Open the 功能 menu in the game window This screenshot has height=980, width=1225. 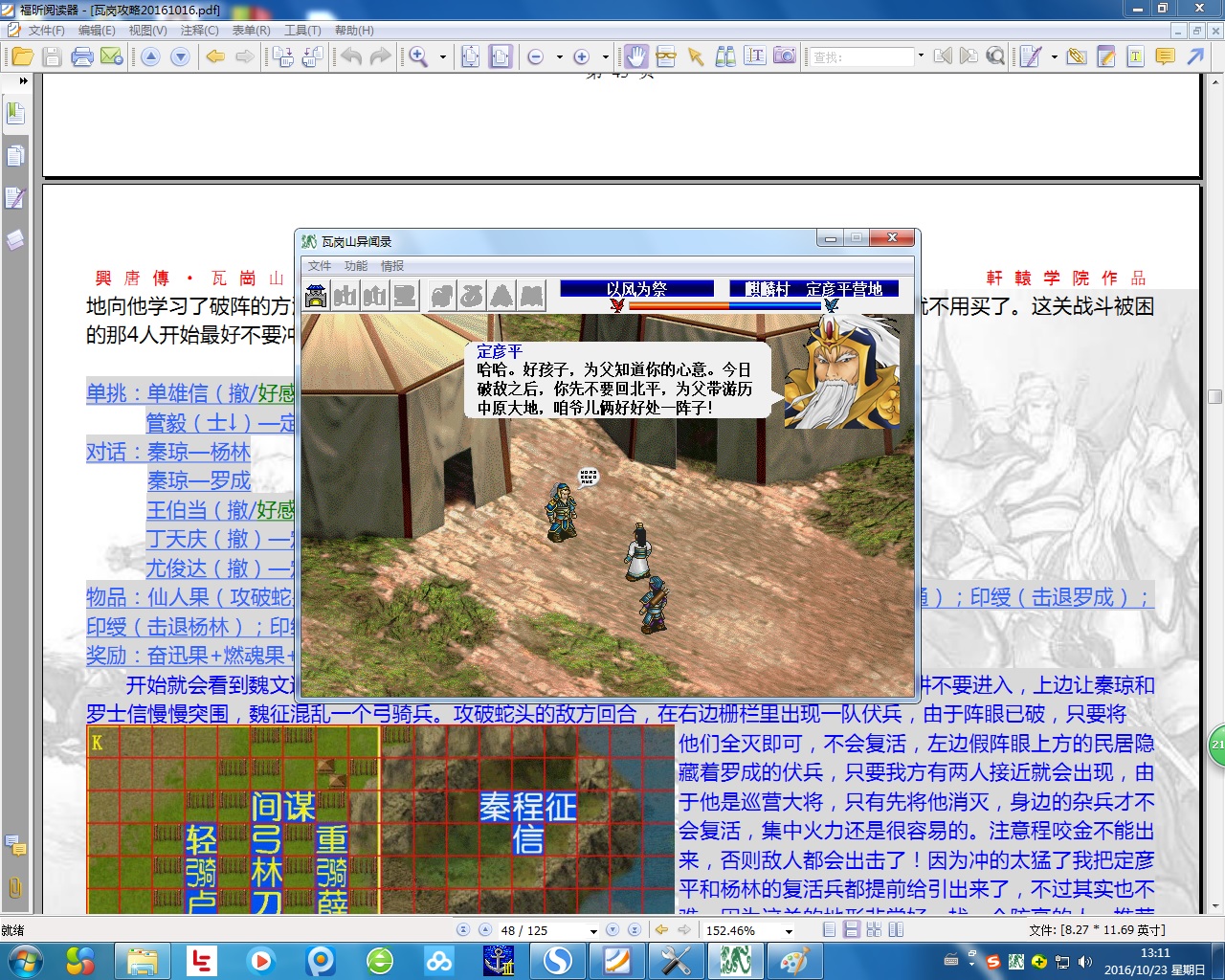tap(355, 266)
